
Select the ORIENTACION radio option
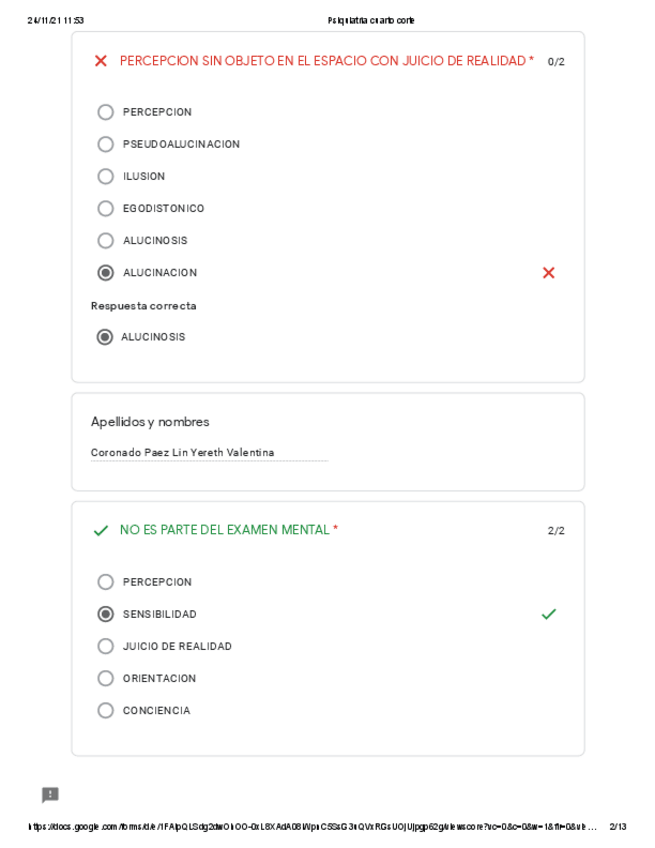tap(106, 678)
